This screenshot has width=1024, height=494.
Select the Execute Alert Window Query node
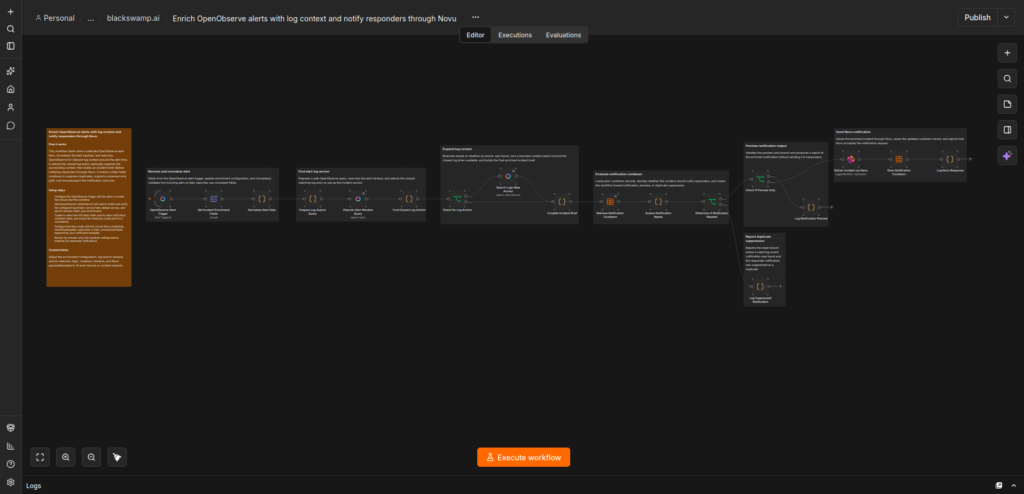tap(358, 199)
